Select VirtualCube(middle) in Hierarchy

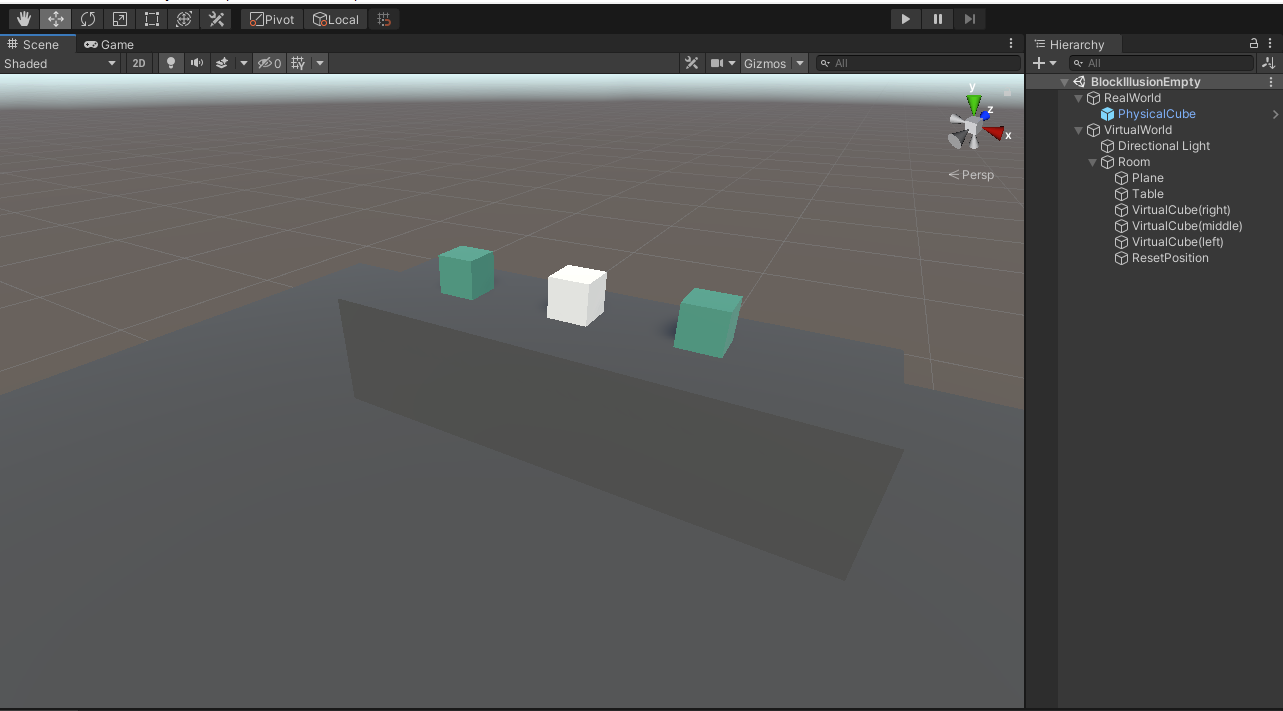point(1186,226)
